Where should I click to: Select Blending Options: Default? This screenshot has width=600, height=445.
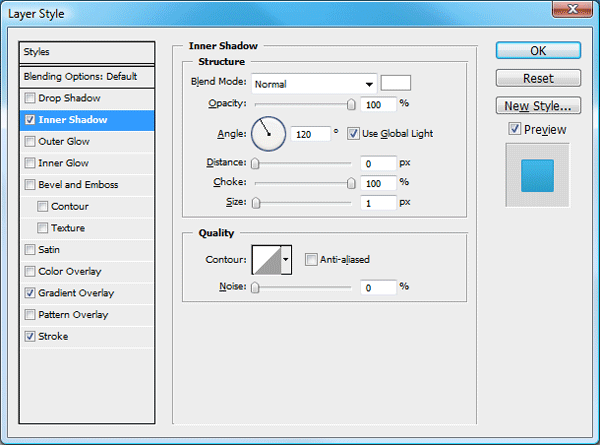(x=87, y=77)
